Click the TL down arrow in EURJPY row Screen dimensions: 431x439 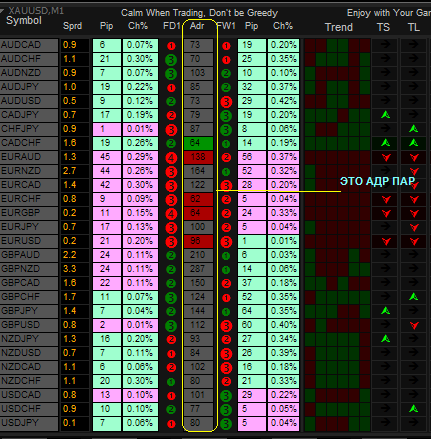[414, 227]
